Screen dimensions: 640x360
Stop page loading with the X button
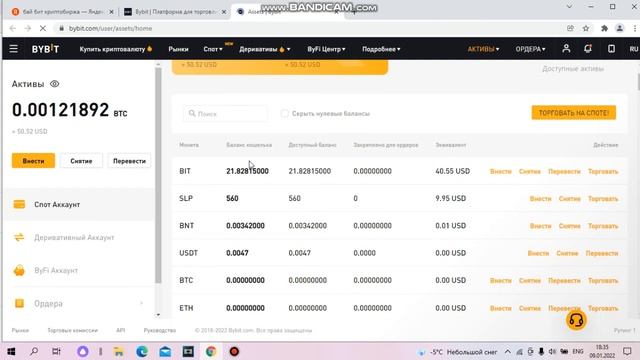point(43,28)
